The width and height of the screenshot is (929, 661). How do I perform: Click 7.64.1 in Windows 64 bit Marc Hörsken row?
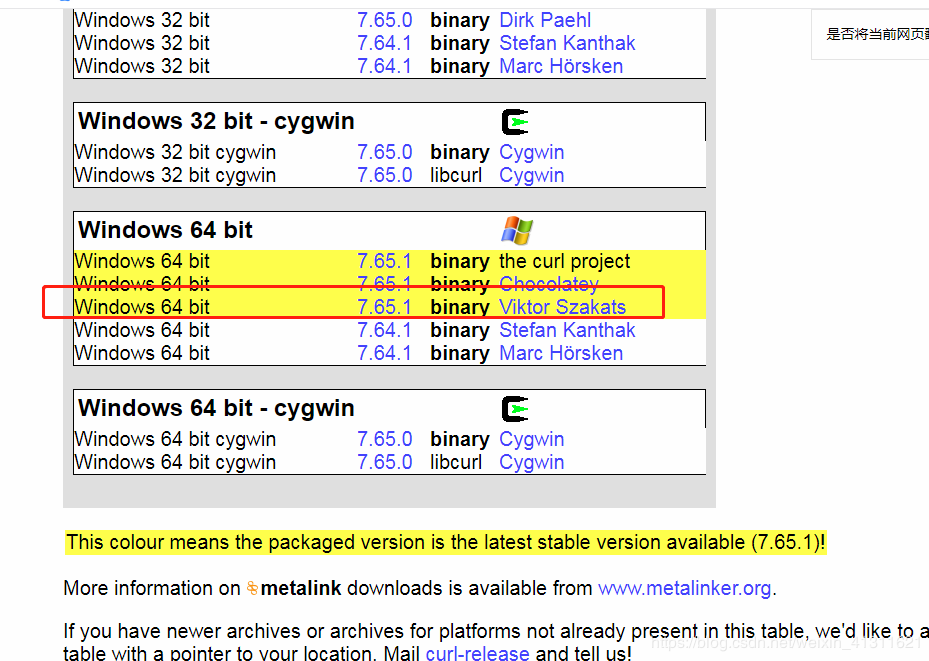click(x=385, y=353)
